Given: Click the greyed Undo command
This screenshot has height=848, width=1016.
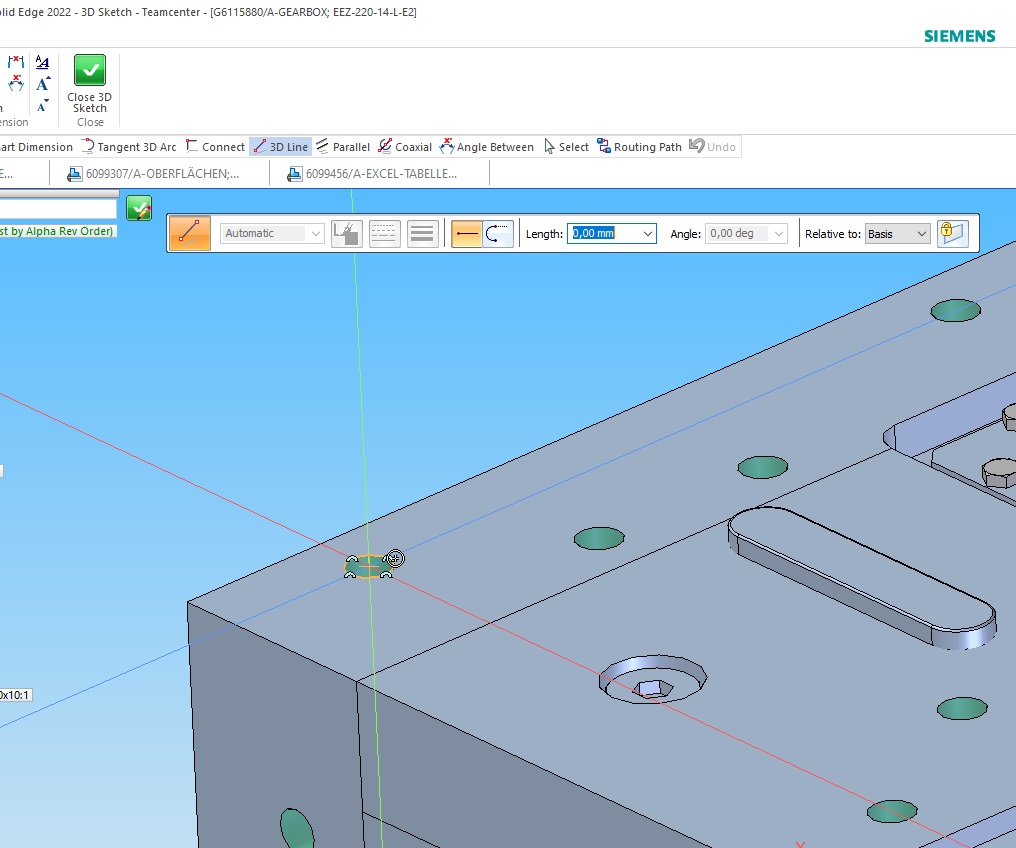Looking at the screenshot, I should (x=713, y=147).
